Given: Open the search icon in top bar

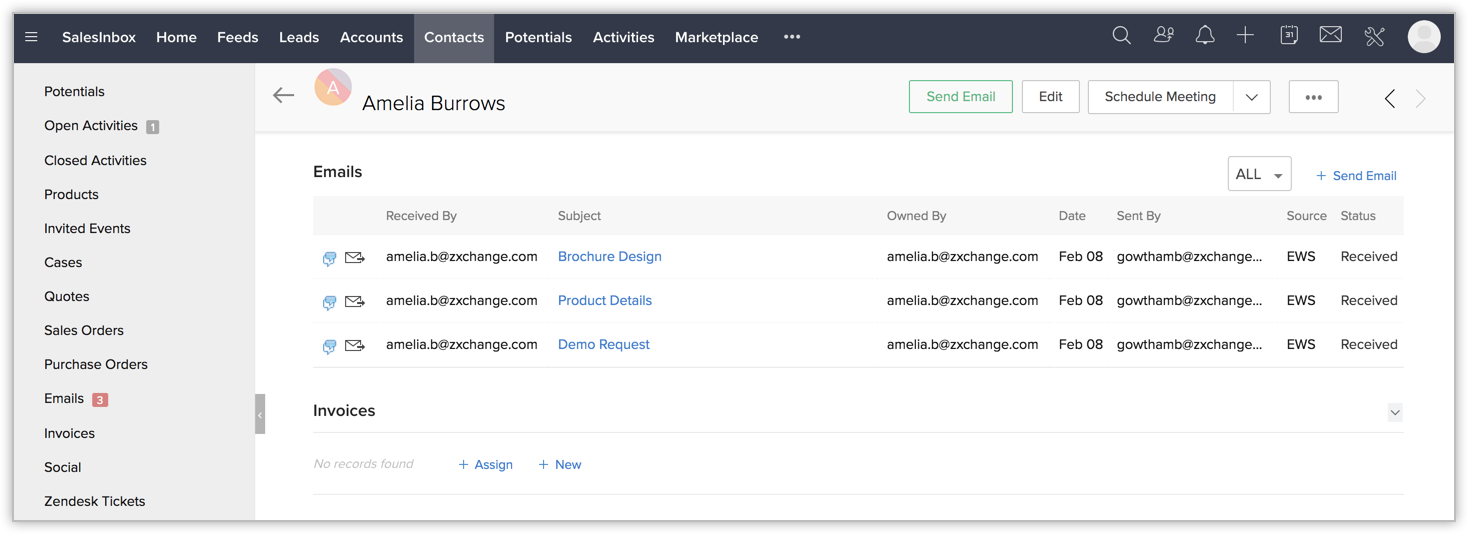Looking at the screenshot, I should 1121,36.
